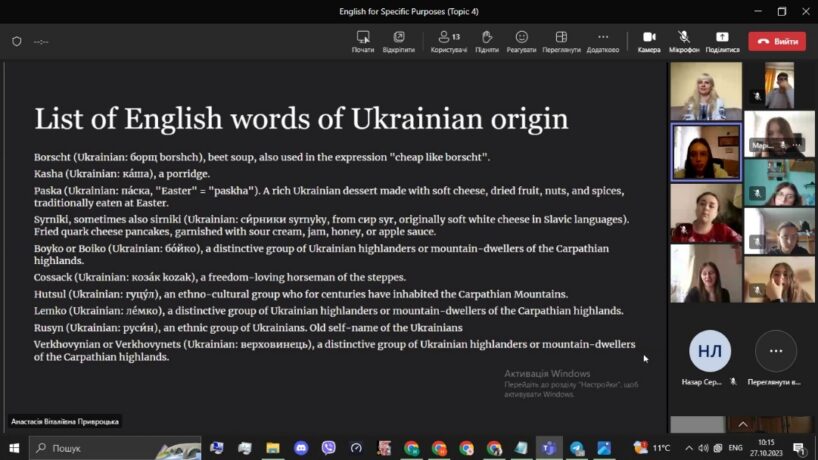Toggle the Камера camera on or off
Screen dimensions: 818x460
[x=649, y=41]
